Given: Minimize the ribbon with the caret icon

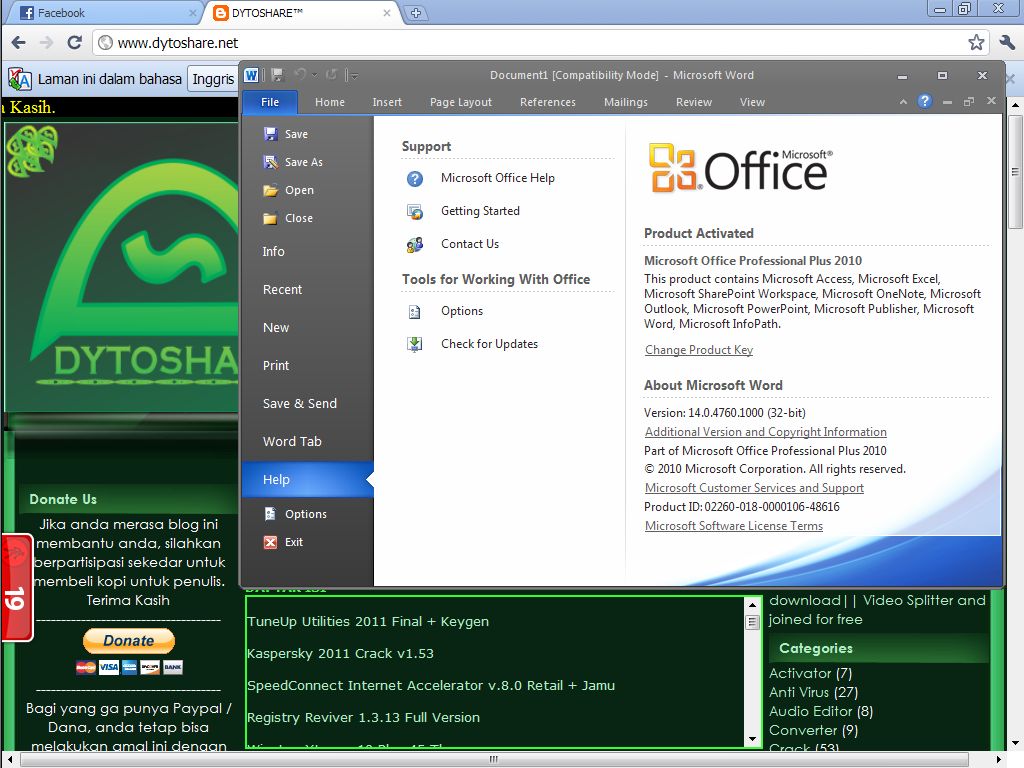Looking at the screenshot, I should tap(903, 102).
